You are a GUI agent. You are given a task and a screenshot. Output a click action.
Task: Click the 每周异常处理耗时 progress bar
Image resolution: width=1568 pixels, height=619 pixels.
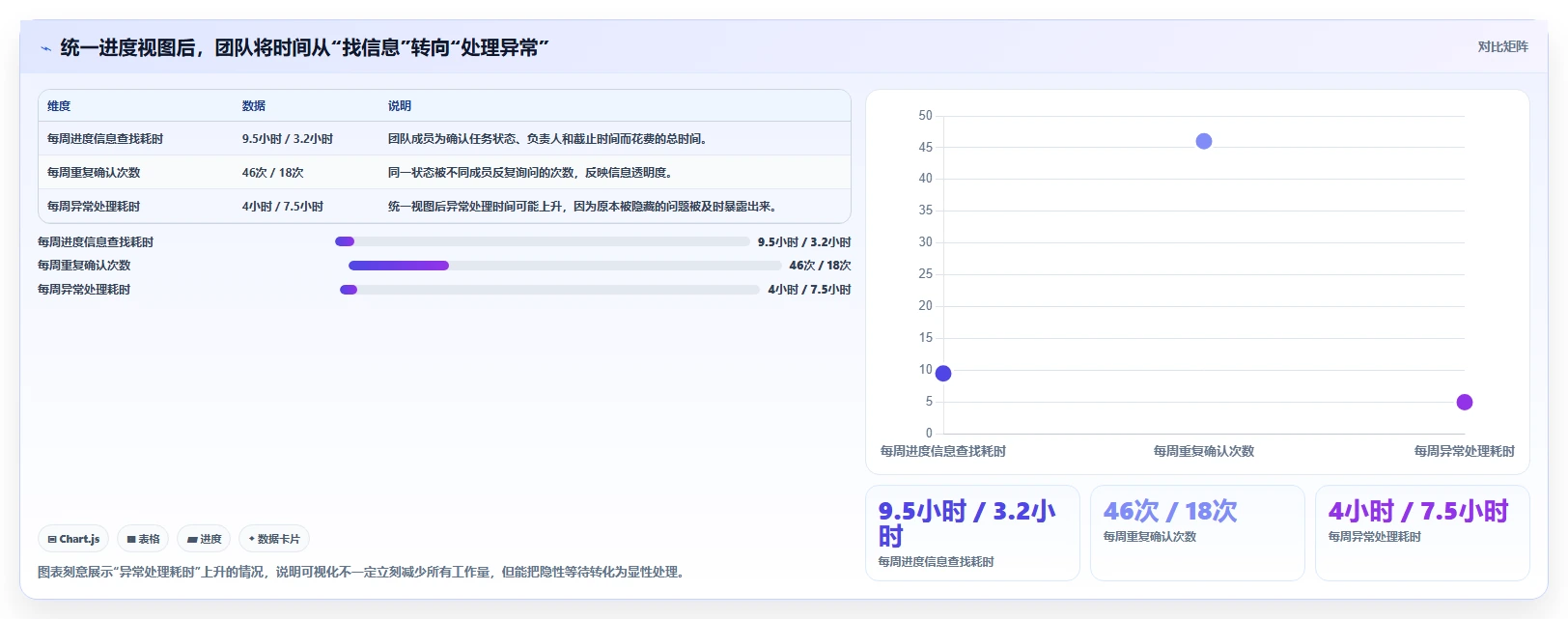pos(549,290)
